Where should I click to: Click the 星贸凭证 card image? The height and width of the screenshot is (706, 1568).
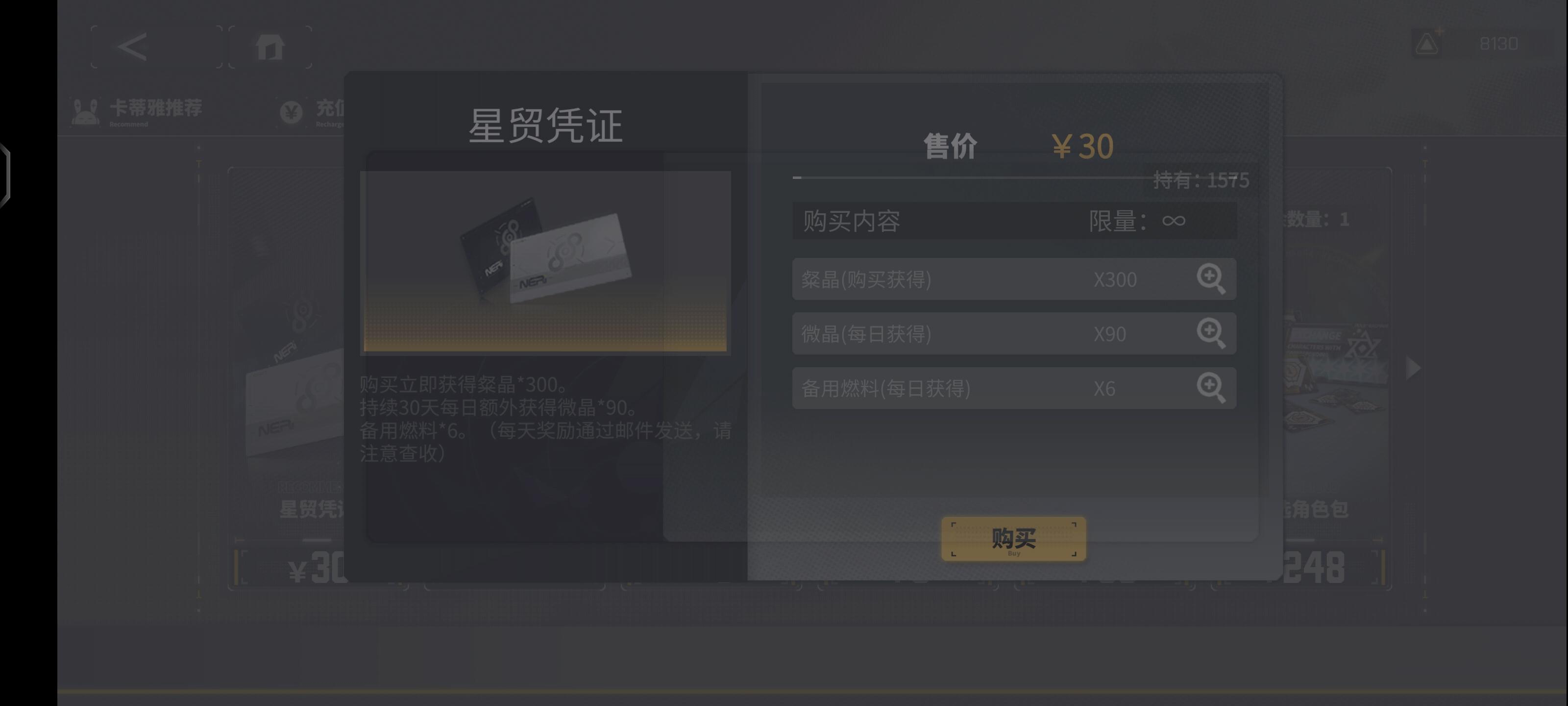coord(545,262)
